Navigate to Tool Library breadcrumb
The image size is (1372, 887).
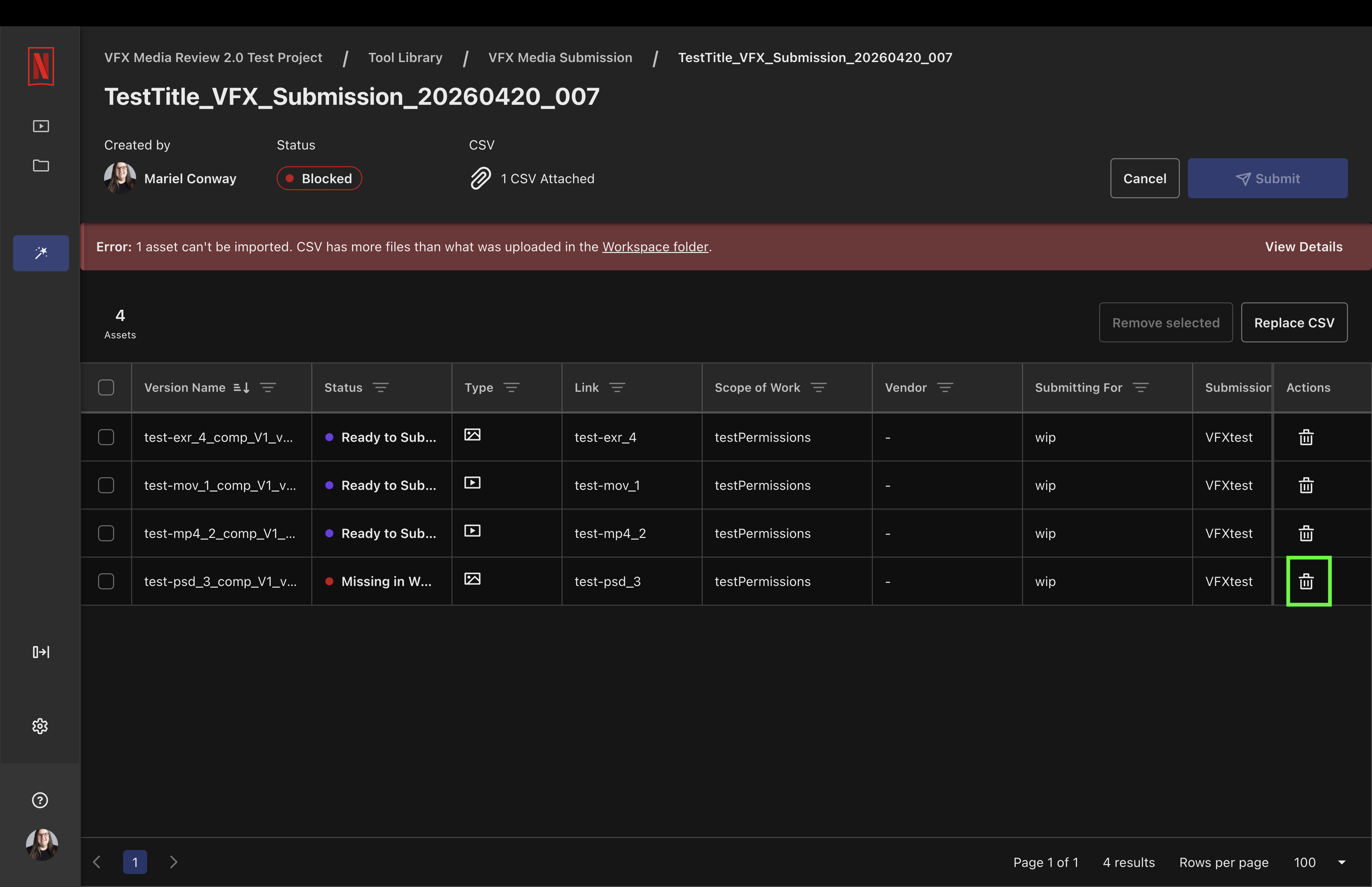coord(405,58)
